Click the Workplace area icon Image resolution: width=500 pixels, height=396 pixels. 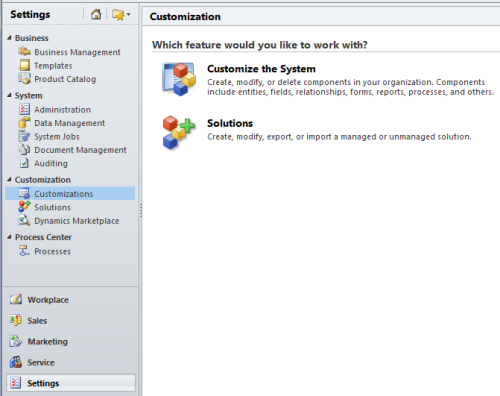pos(16,300)
